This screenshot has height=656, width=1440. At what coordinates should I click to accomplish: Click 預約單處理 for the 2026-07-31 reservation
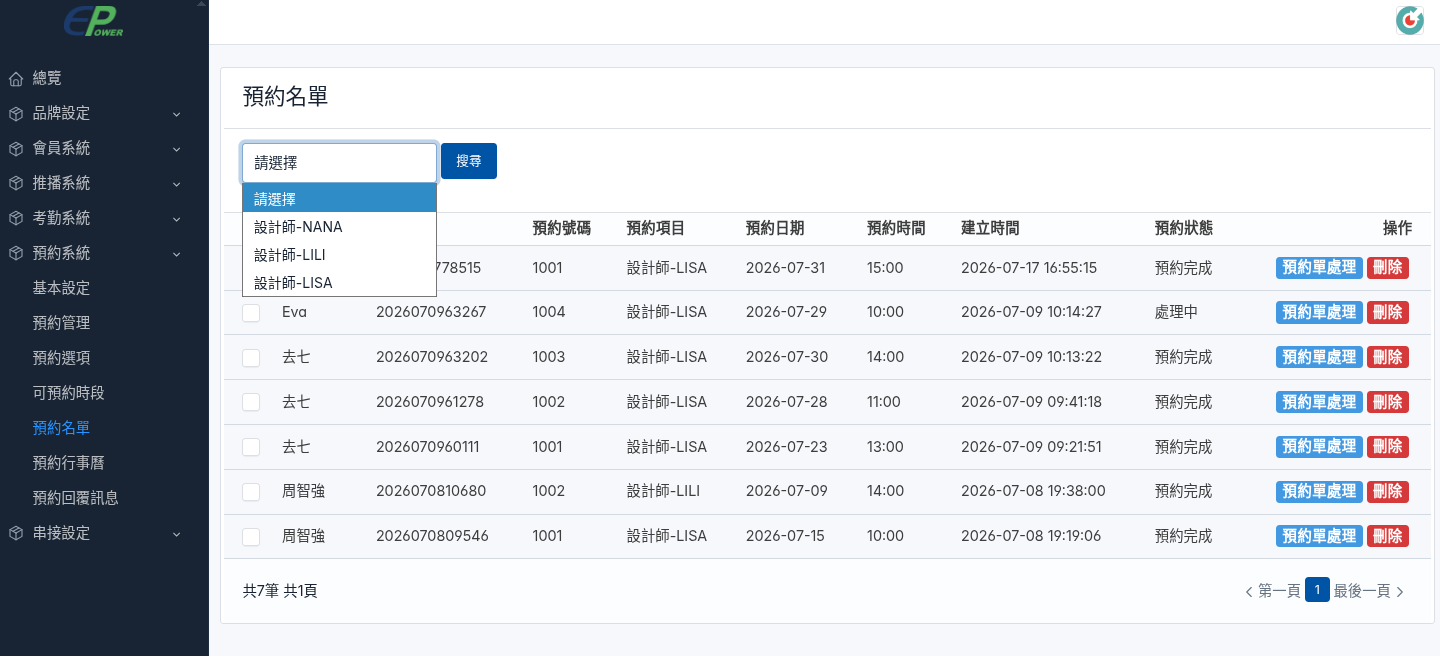pyautogui.click(x=1319, y=268)
